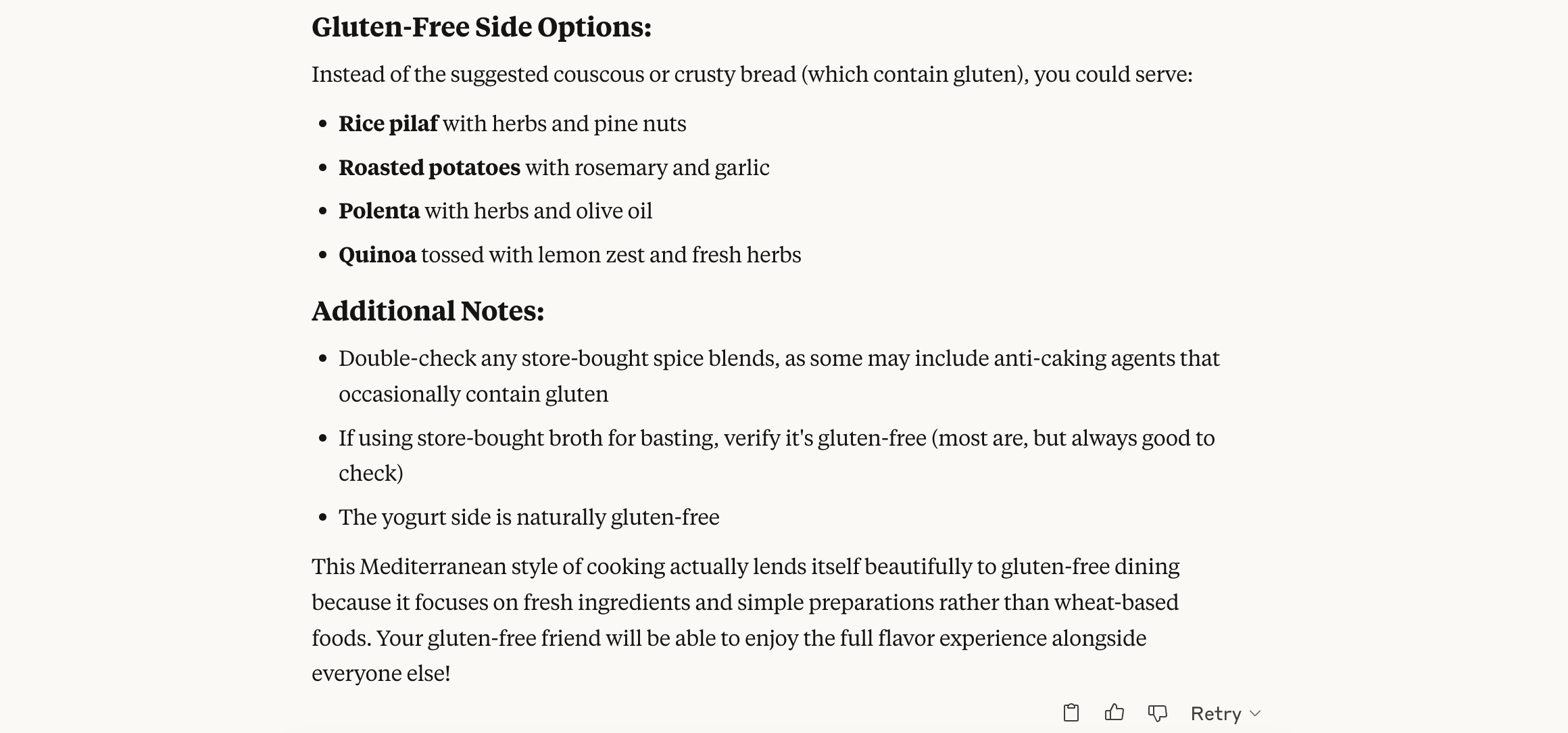Click 'tossed with lemon zest' text
Screen dimensions: 1568x733
pyautogui.click(x=533, y=255)
